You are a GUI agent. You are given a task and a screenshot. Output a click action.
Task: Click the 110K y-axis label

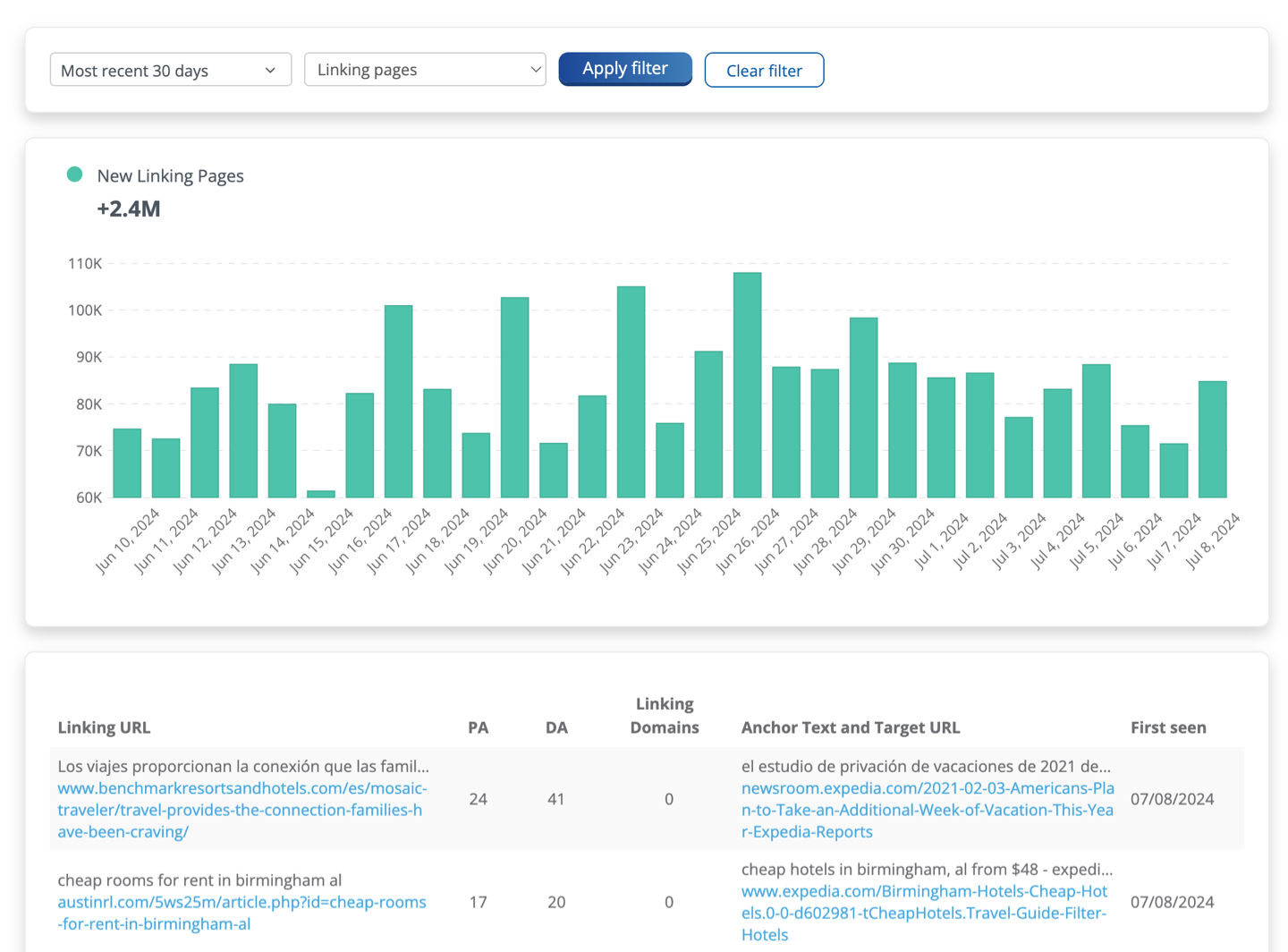(85, 264)
